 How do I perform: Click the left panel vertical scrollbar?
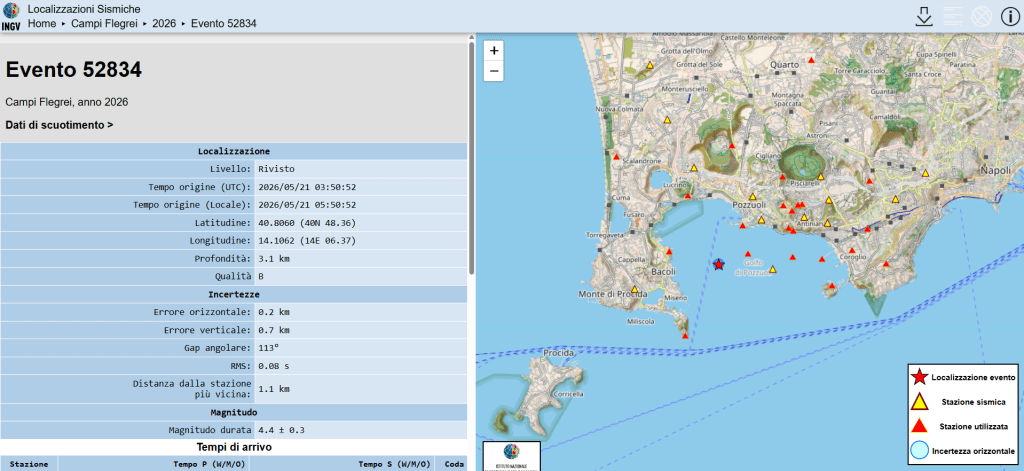[472, 157]
